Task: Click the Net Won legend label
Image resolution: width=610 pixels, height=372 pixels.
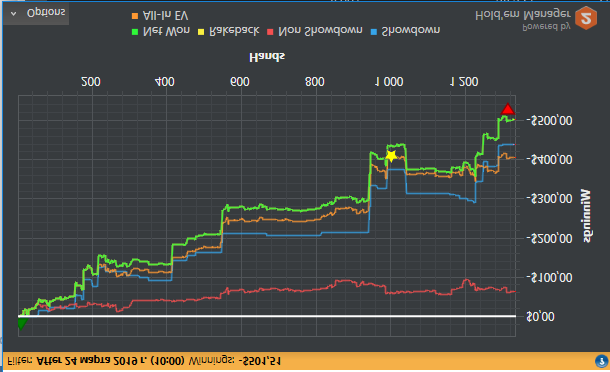Action: 166,31
